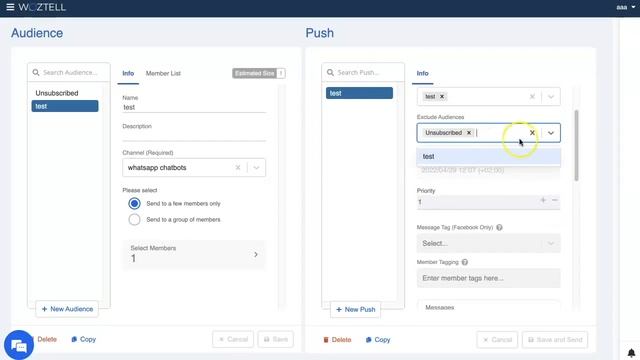Create a New Push
Screen dimensions: 640x360
tap(355, 309)
